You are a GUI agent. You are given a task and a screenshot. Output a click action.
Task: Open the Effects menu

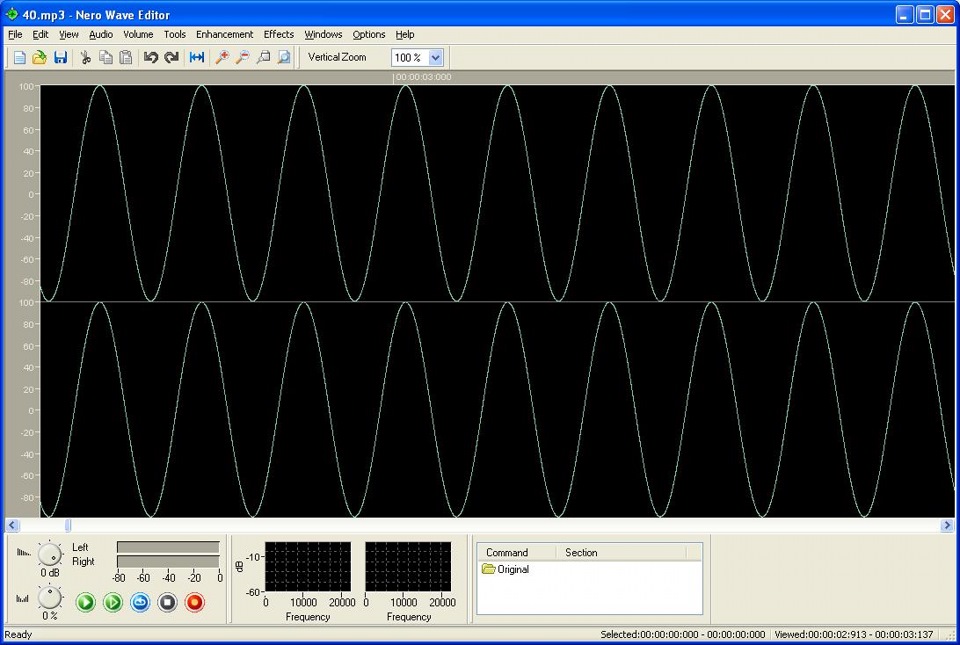click(x=279, y=34)
